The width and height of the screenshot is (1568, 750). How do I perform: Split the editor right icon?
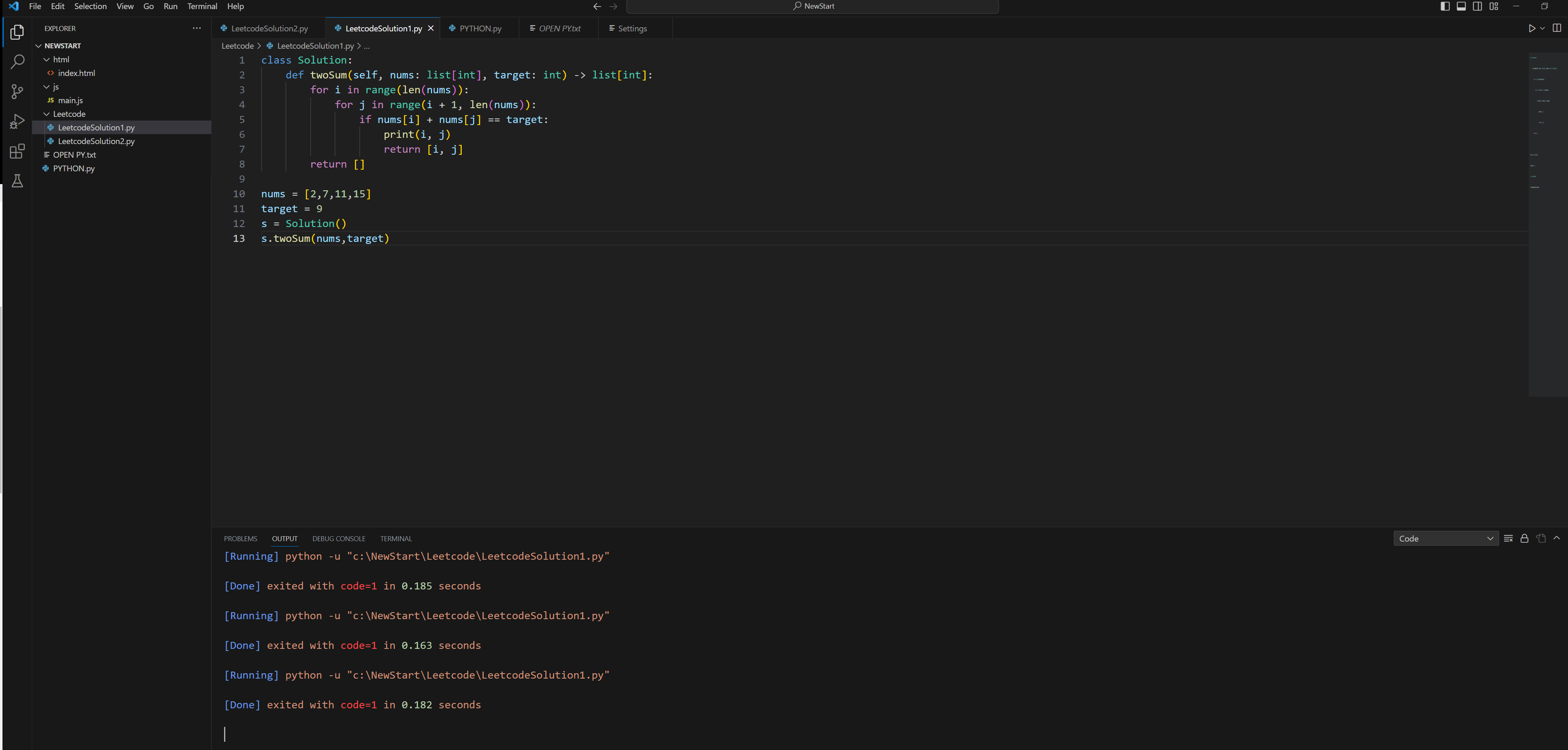[x=1556, y=28]
